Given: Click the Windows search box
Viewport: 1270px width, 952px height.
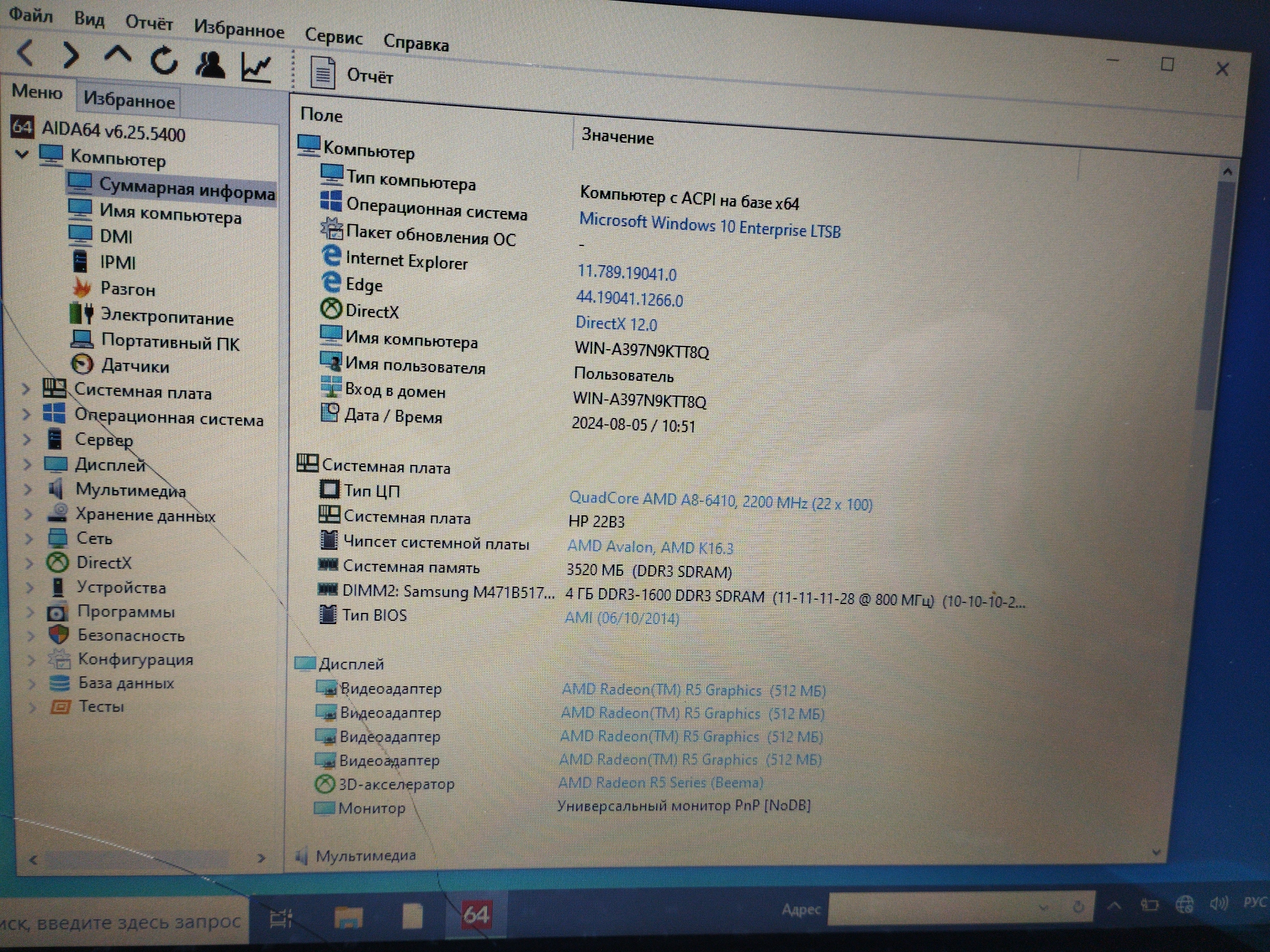Looking at the screenshot, I should (123, 922).
